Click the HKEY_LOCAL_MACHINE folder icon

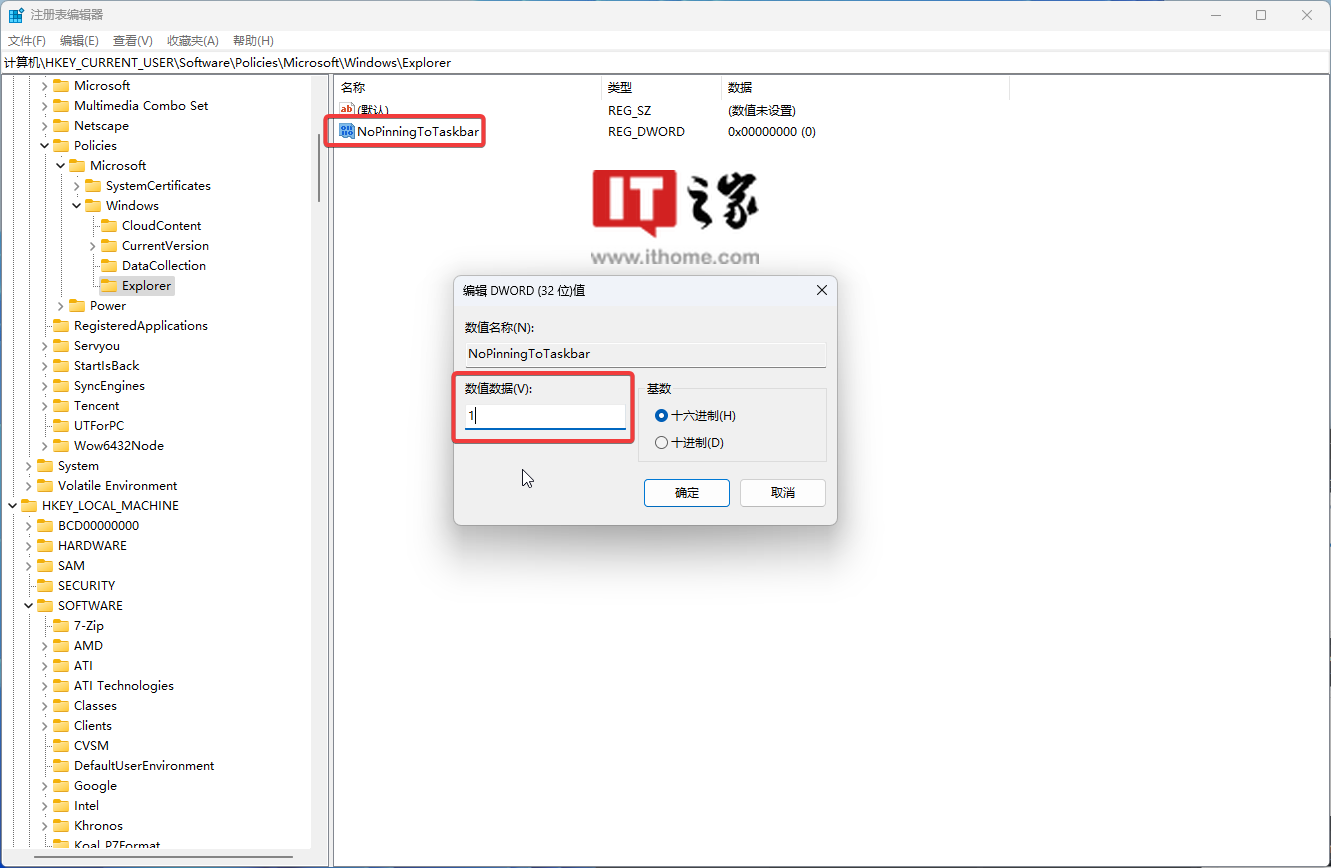tap(29, 506)
